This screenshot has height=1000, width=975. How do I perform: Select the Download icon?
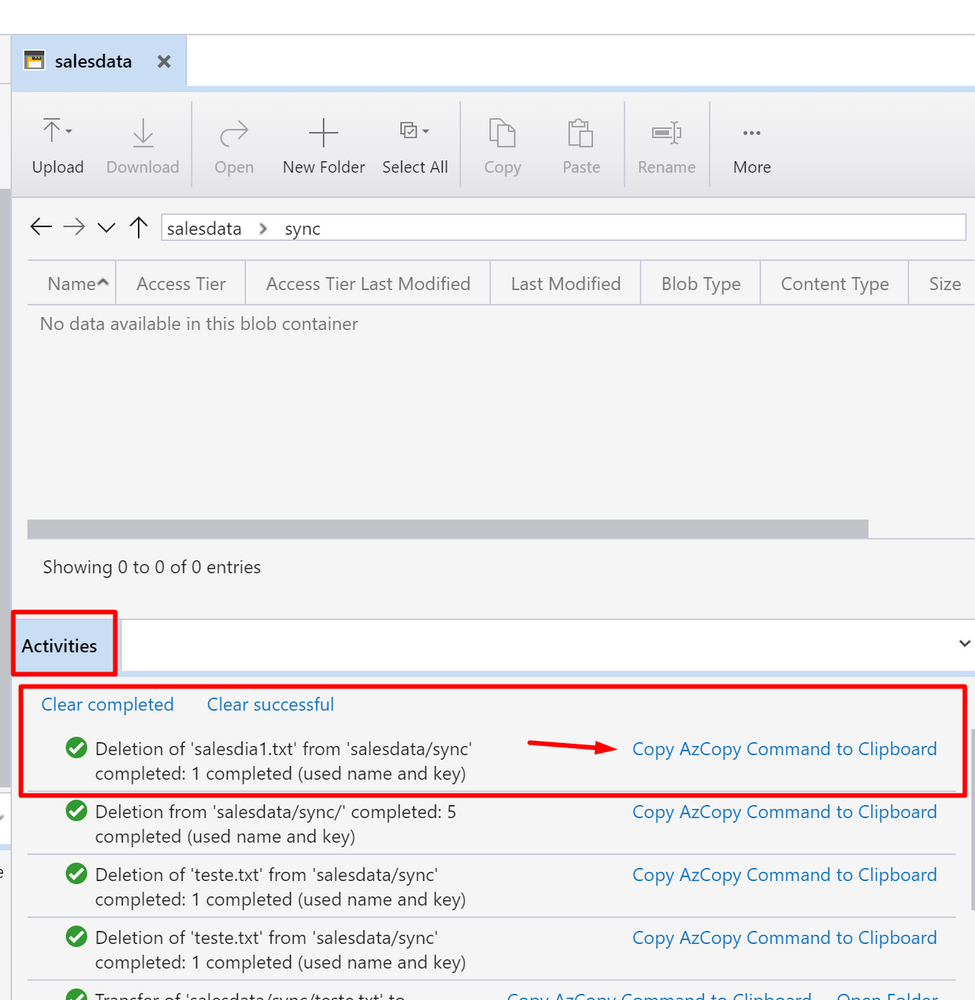(x=142, y=130)
